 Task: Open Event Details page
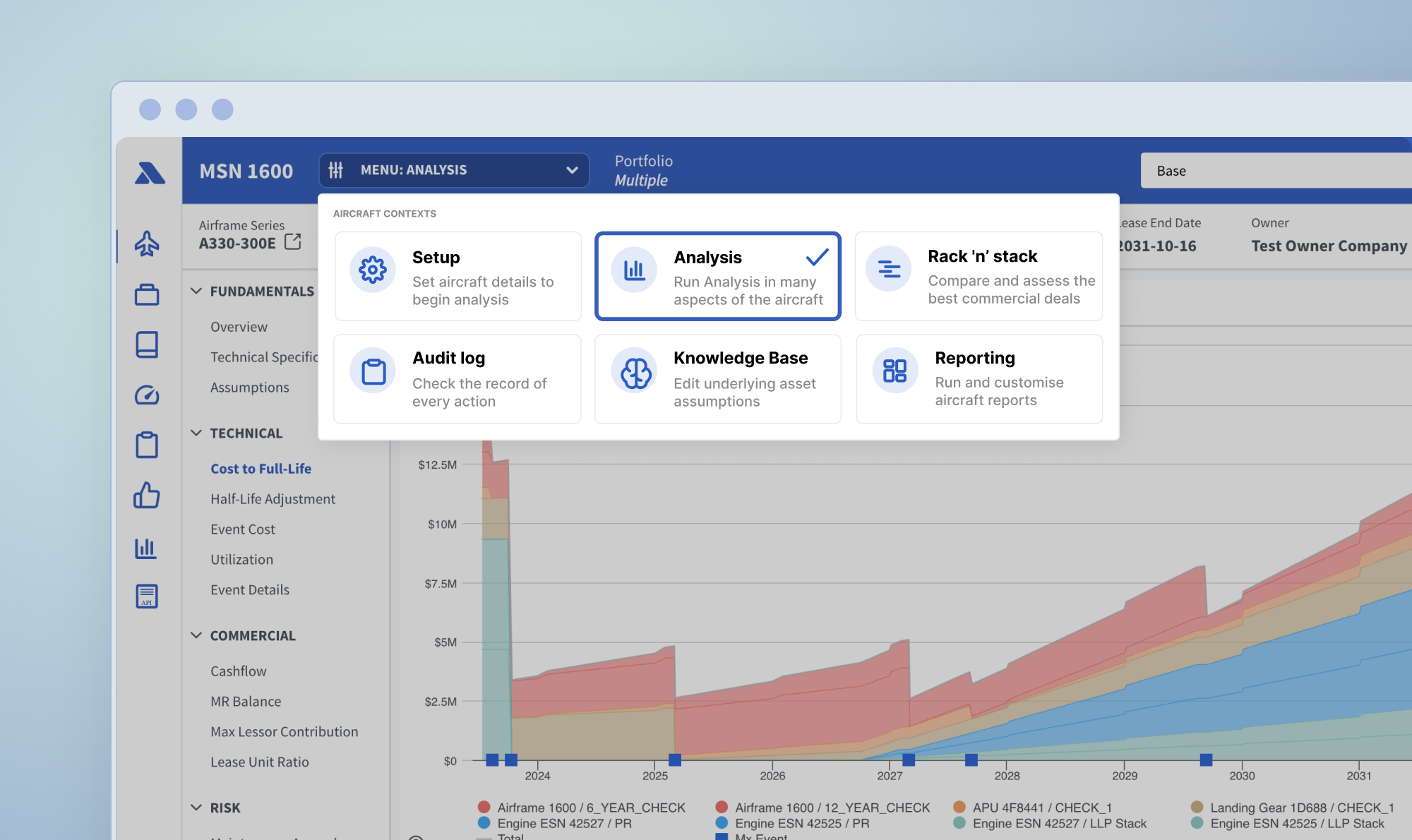[250, 590]
